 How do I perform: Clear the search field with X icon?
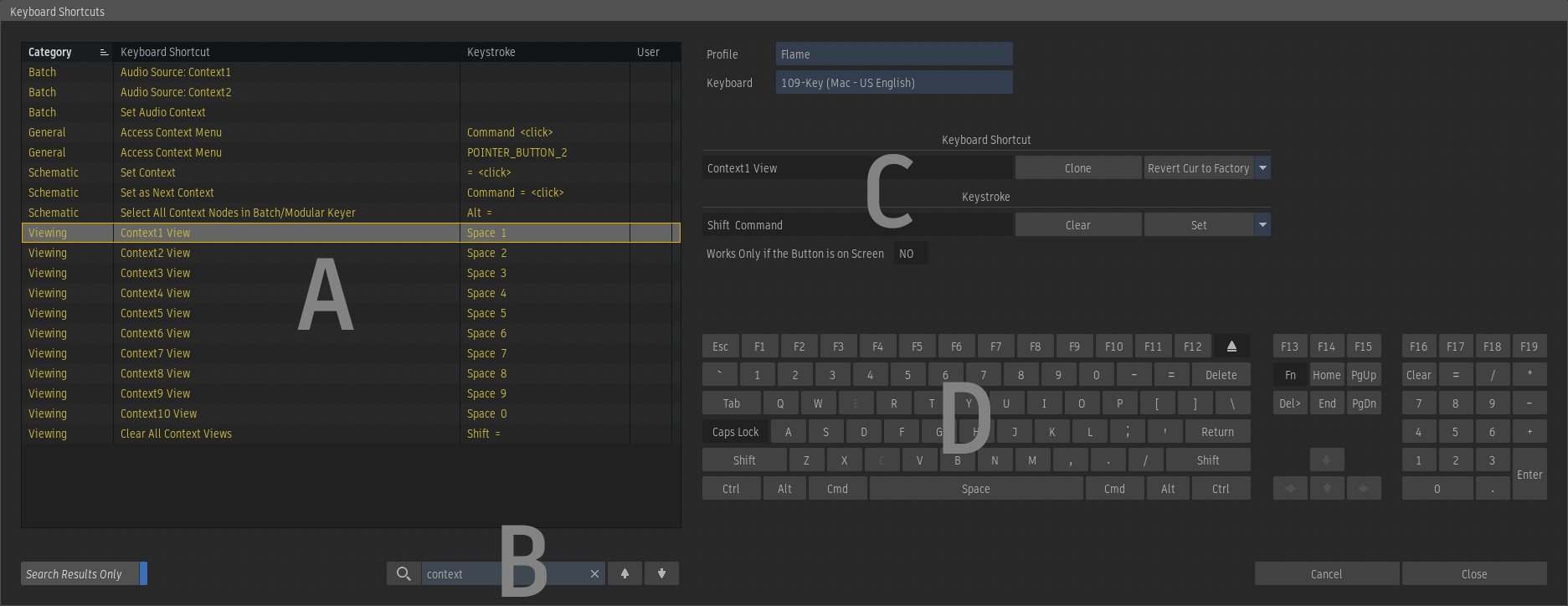point(594,573)
